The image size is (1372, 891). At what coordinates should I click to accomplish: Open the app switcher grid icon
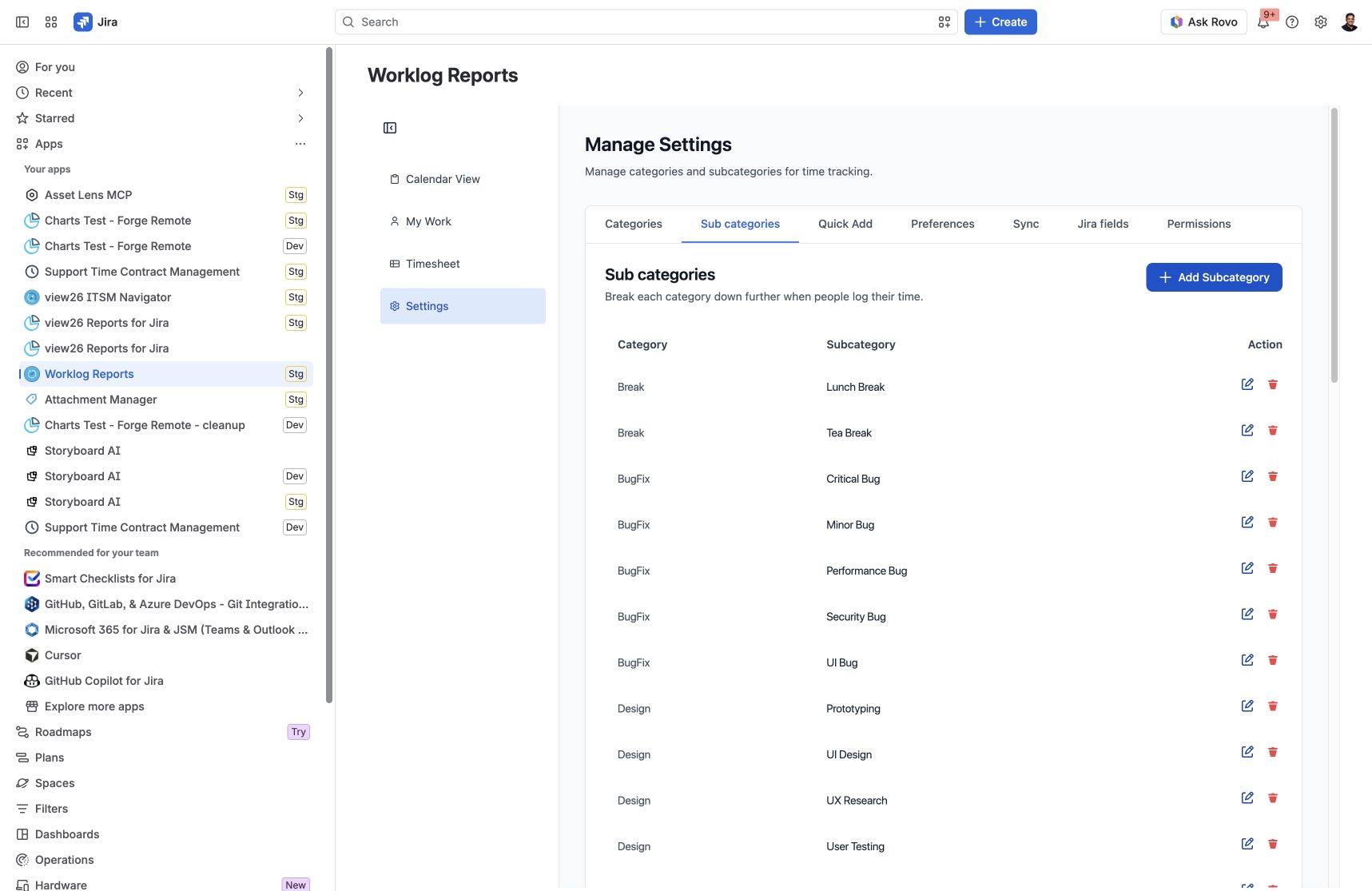(51, 22)
